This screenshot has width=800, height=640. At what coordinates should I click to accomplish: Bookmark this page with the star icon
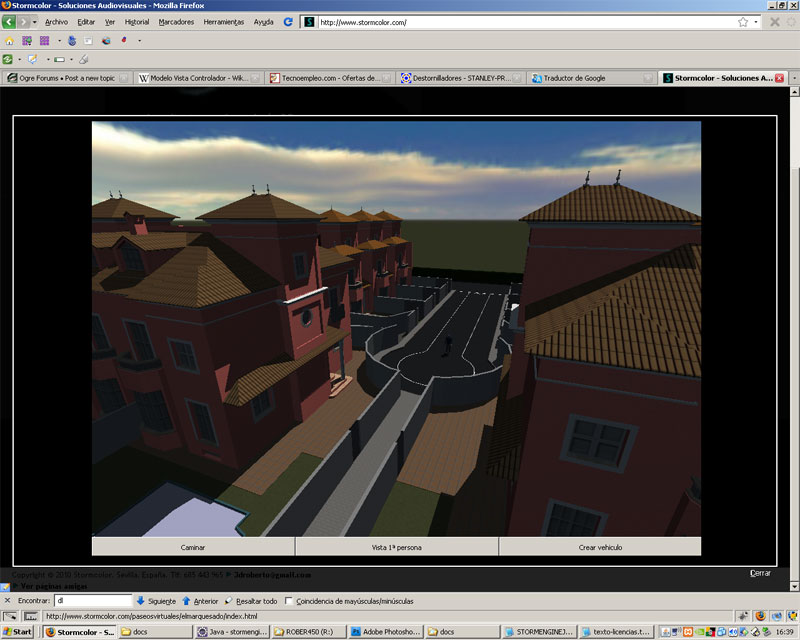pyautogui.click(x=743, y=22)
